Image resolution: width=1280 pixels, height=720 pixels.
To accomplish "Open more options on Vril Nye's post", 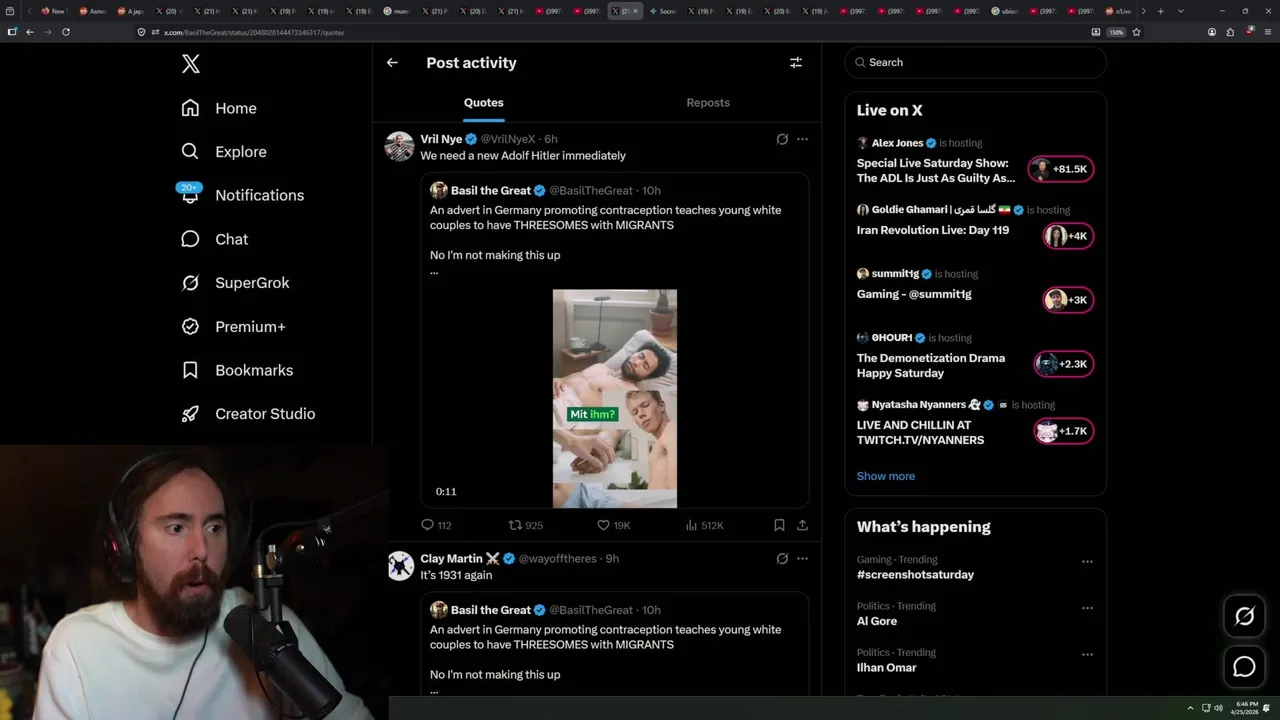I will pos(802,139).
